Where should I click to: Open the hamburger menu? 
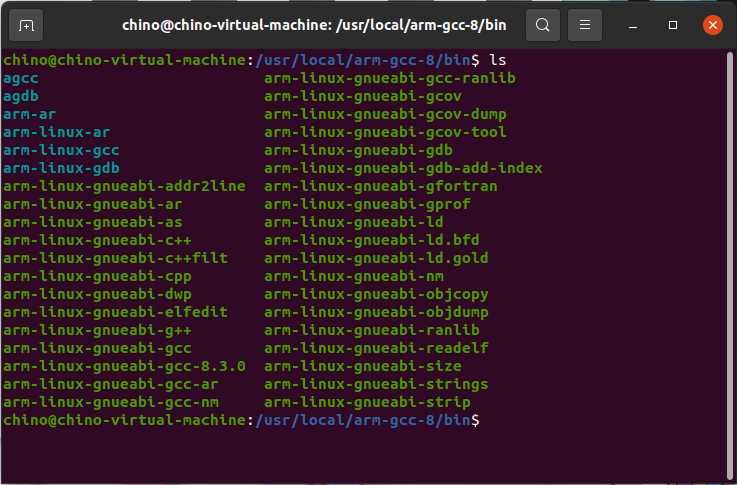[585, 25]
